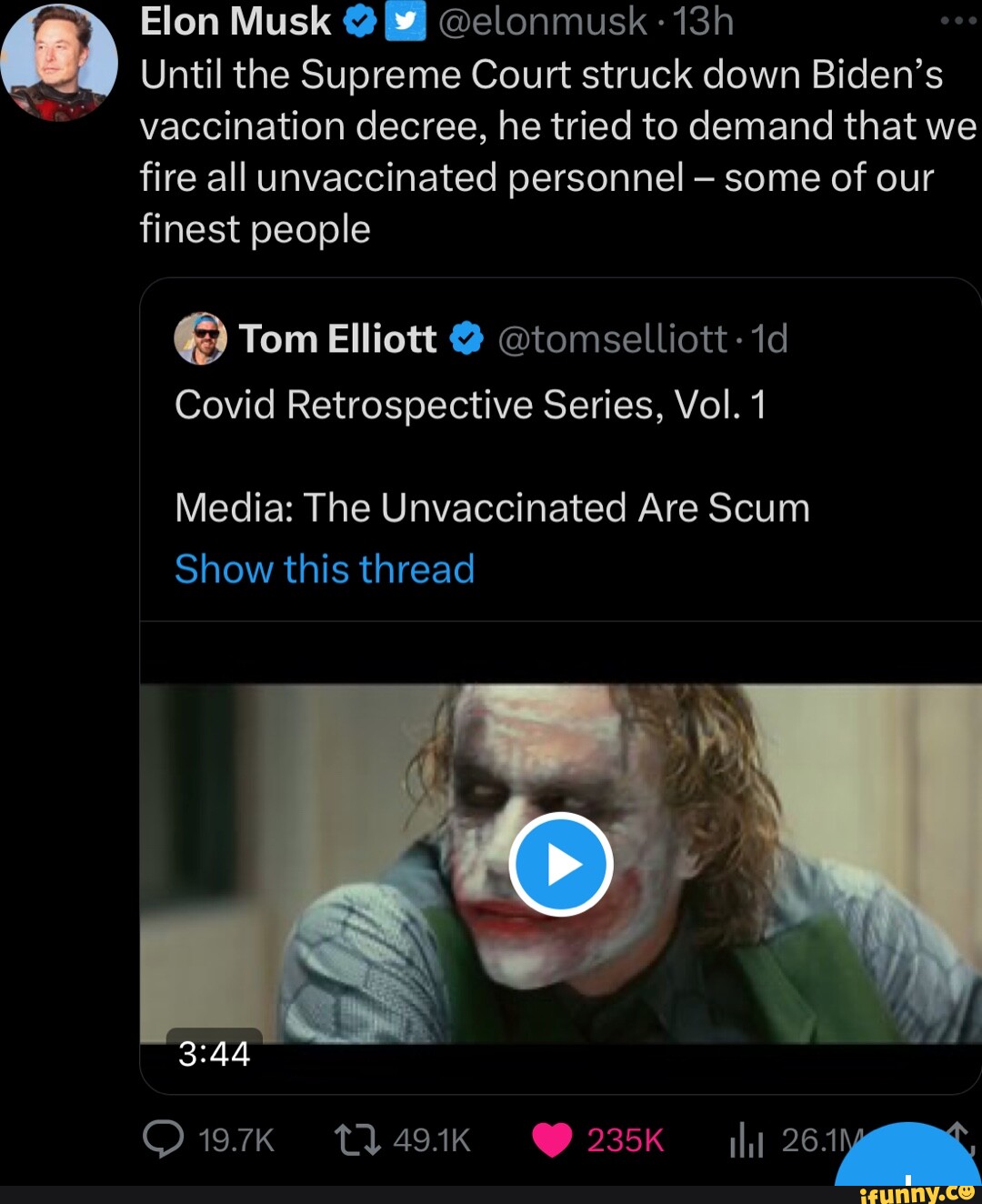Play the embedded video
This screenshot has width=982, height=1204.
point(561,864)
